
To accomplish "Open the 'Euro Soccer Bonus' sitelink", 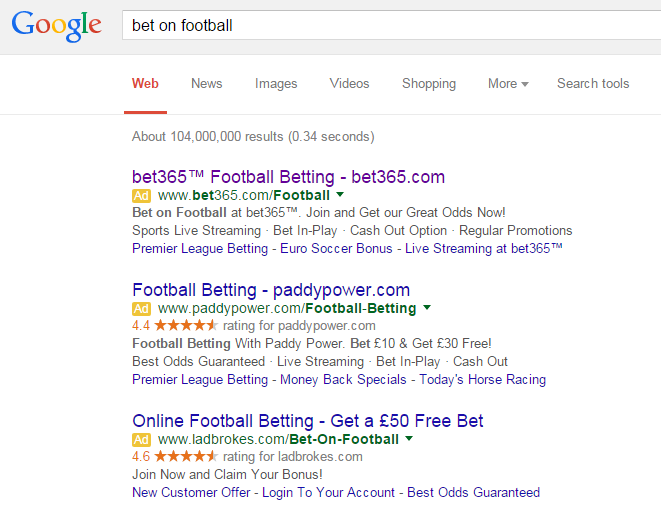I will coord(336,248).
